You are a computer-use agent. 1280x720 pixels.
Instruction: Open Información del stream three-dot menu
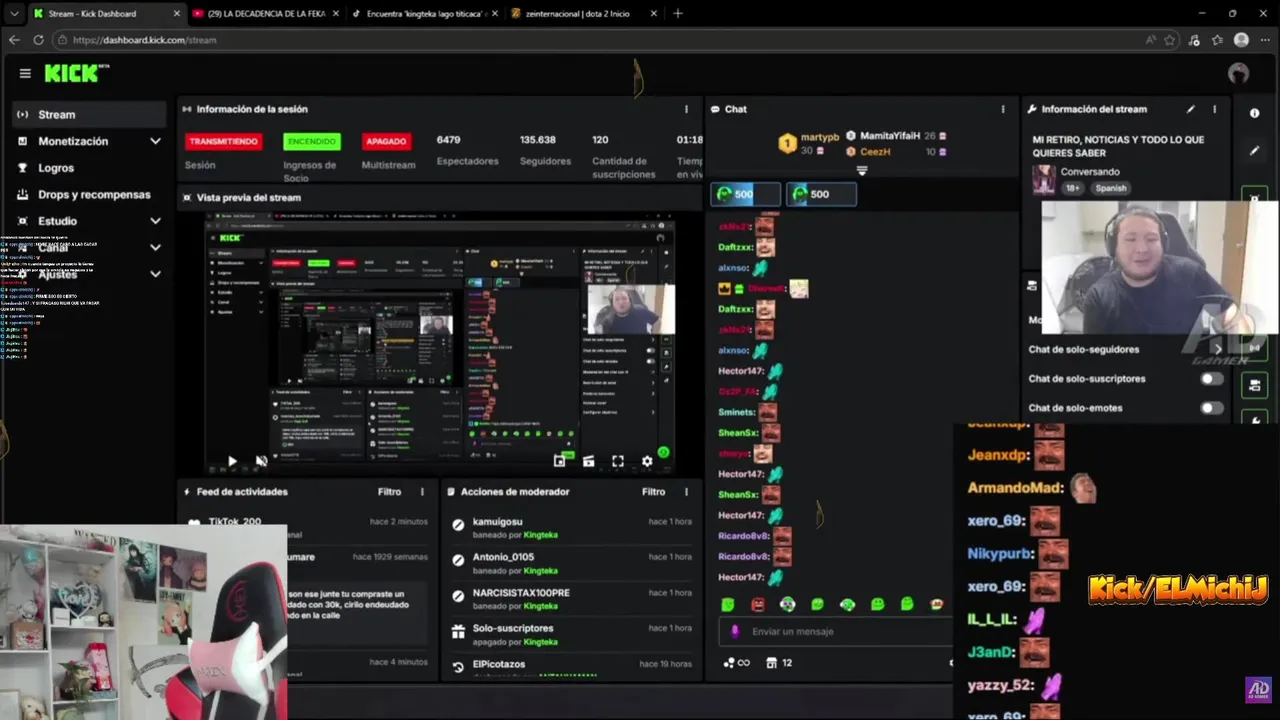point(1215,109)
